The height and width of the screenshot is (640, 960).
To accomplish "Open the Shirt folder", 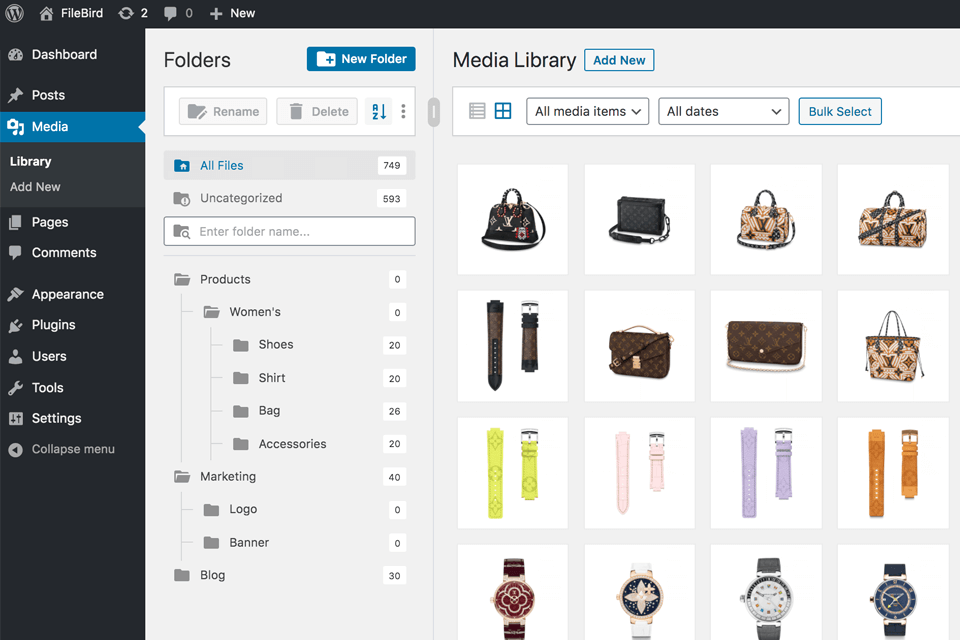I will [x=271, y=378].
